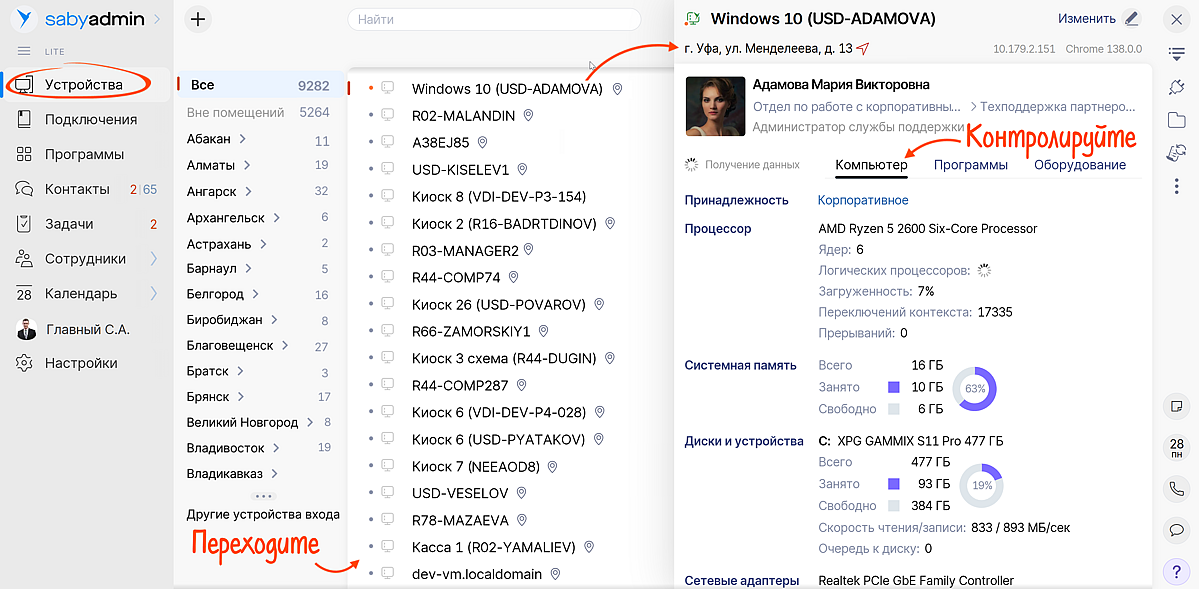Click the Найти search field
This screenshot has width=1199, height=589.
point(494,20)
